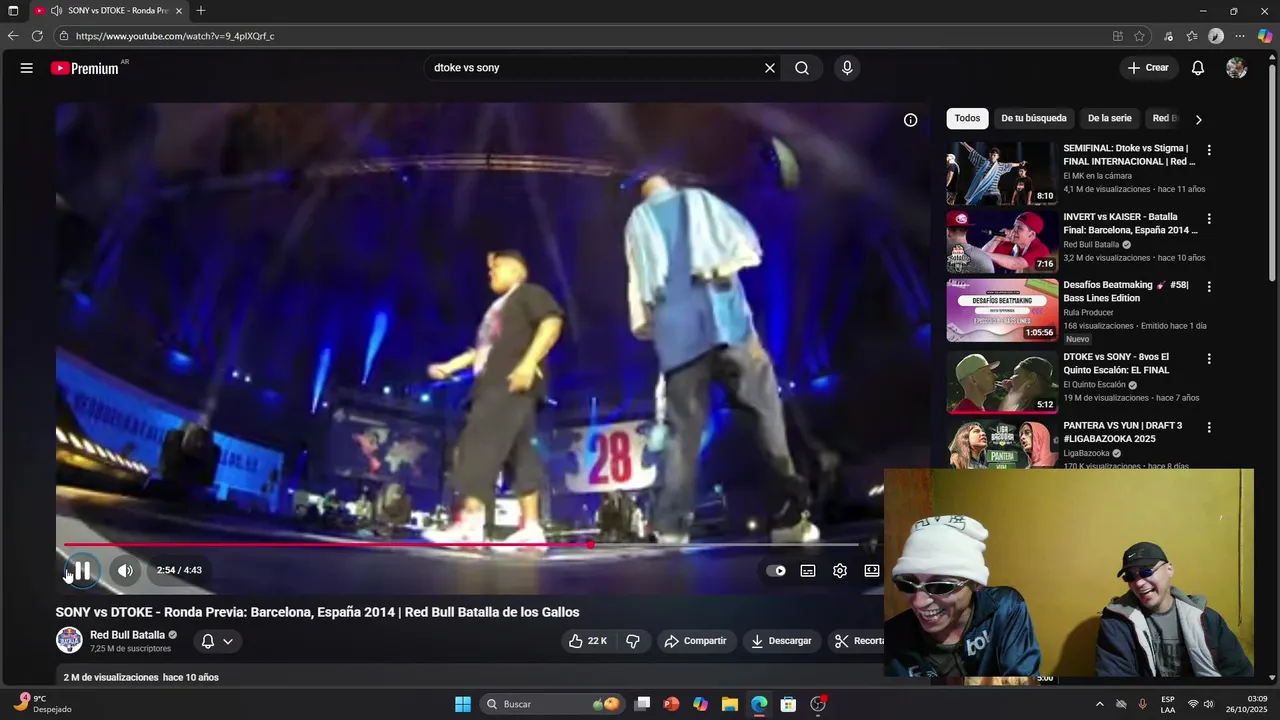Open Edge tab actions menu icon

click(x=13, y=11)
